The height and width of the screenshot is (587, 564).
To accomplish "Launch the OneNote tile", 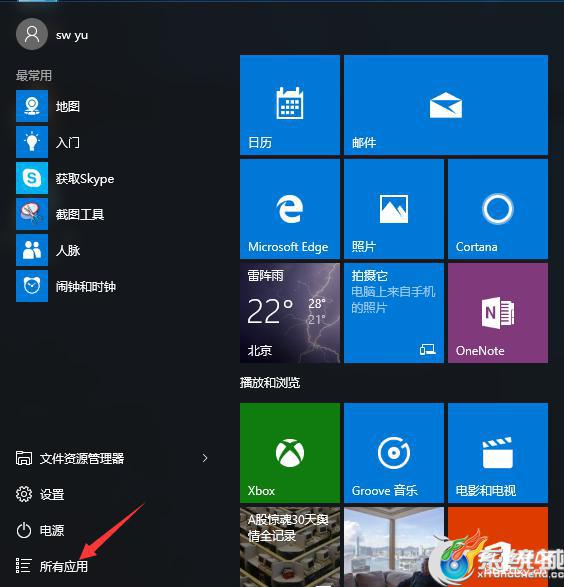I will pos(498,313).
